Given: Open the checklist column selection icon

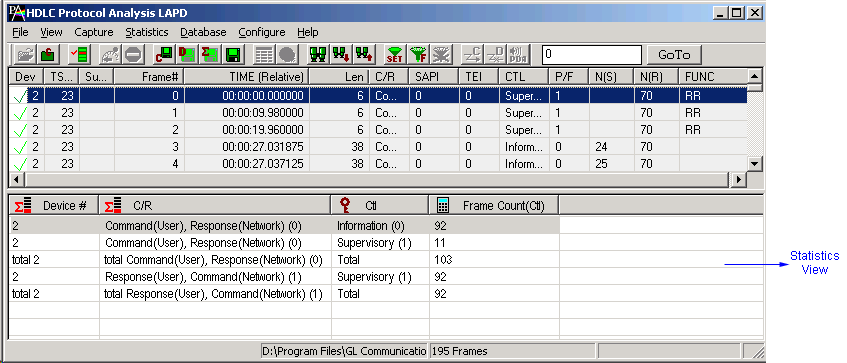Looking at the screenshot, I should [x=79, y=55].
